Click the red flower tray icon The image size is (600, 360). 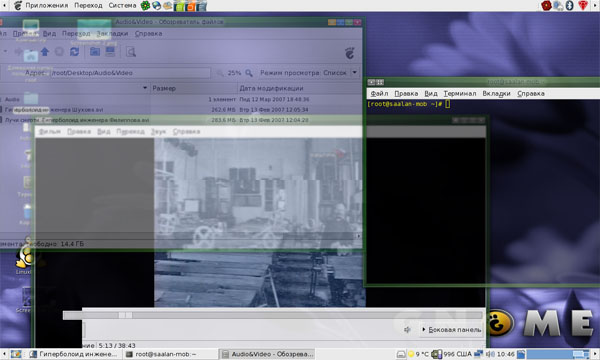point(546,5)
